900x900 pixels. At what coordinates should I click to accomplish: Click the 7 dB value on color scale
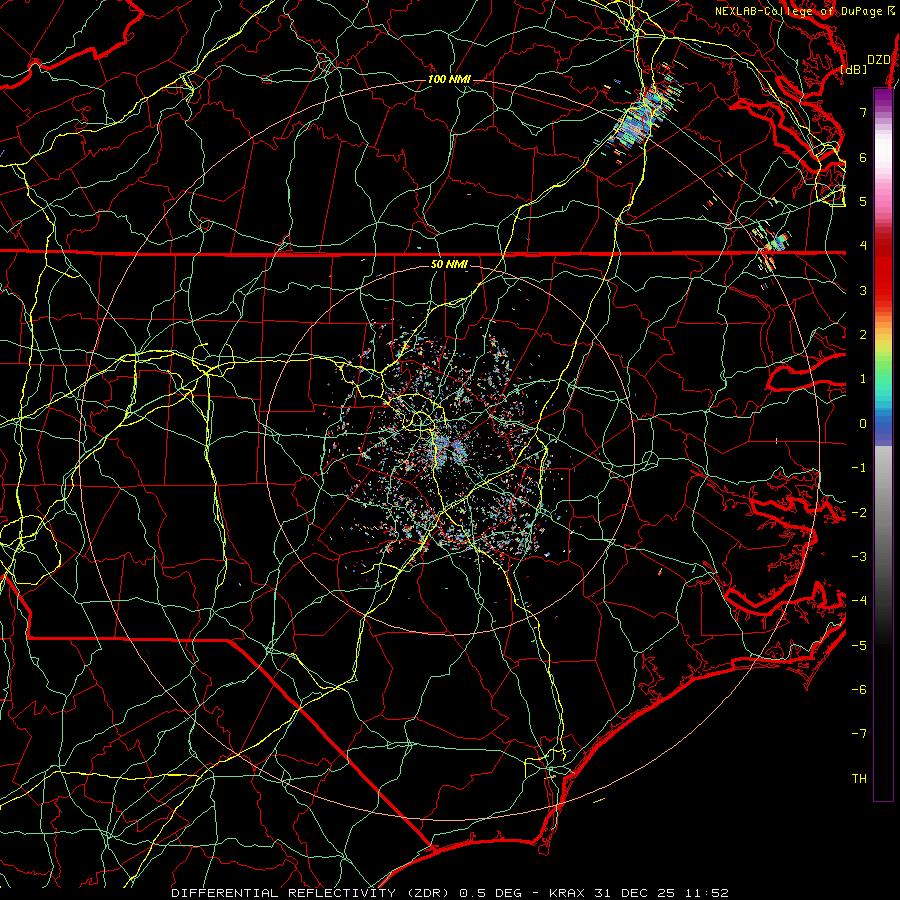coord(863,112)
